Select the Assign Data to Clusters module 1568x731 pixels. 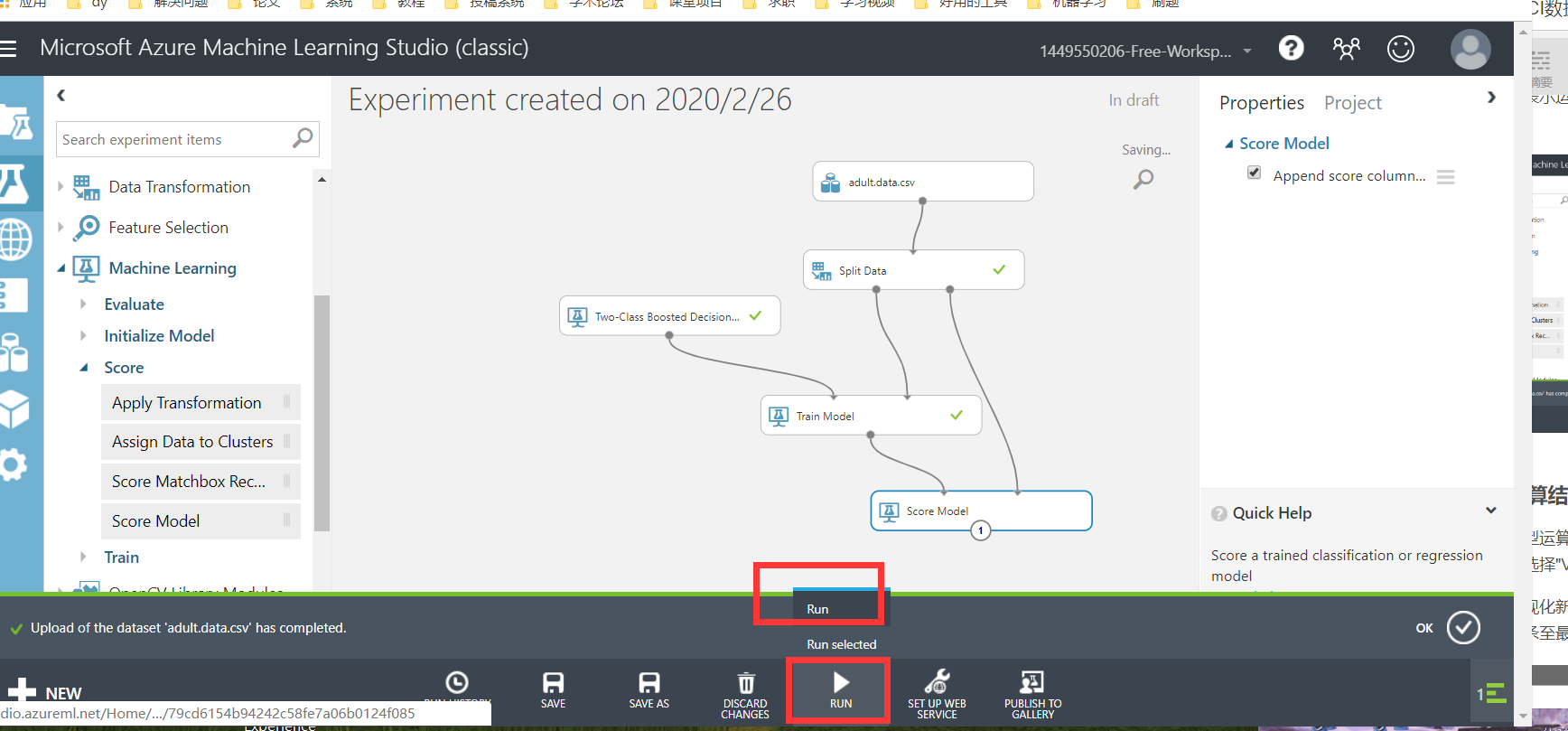(x=201, y=442)
